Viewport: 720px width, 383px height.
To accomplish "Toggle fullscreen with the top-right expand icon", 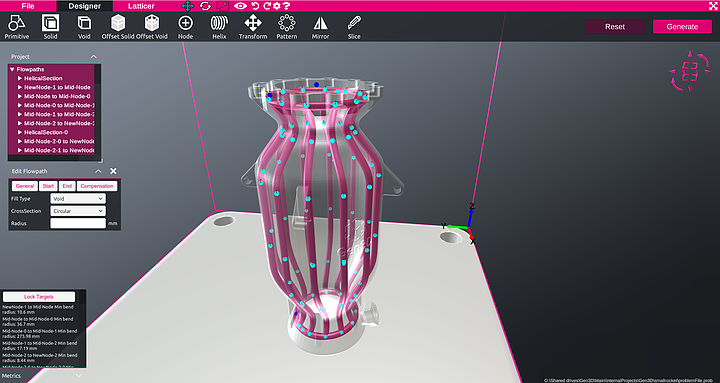I will [713, 6].
